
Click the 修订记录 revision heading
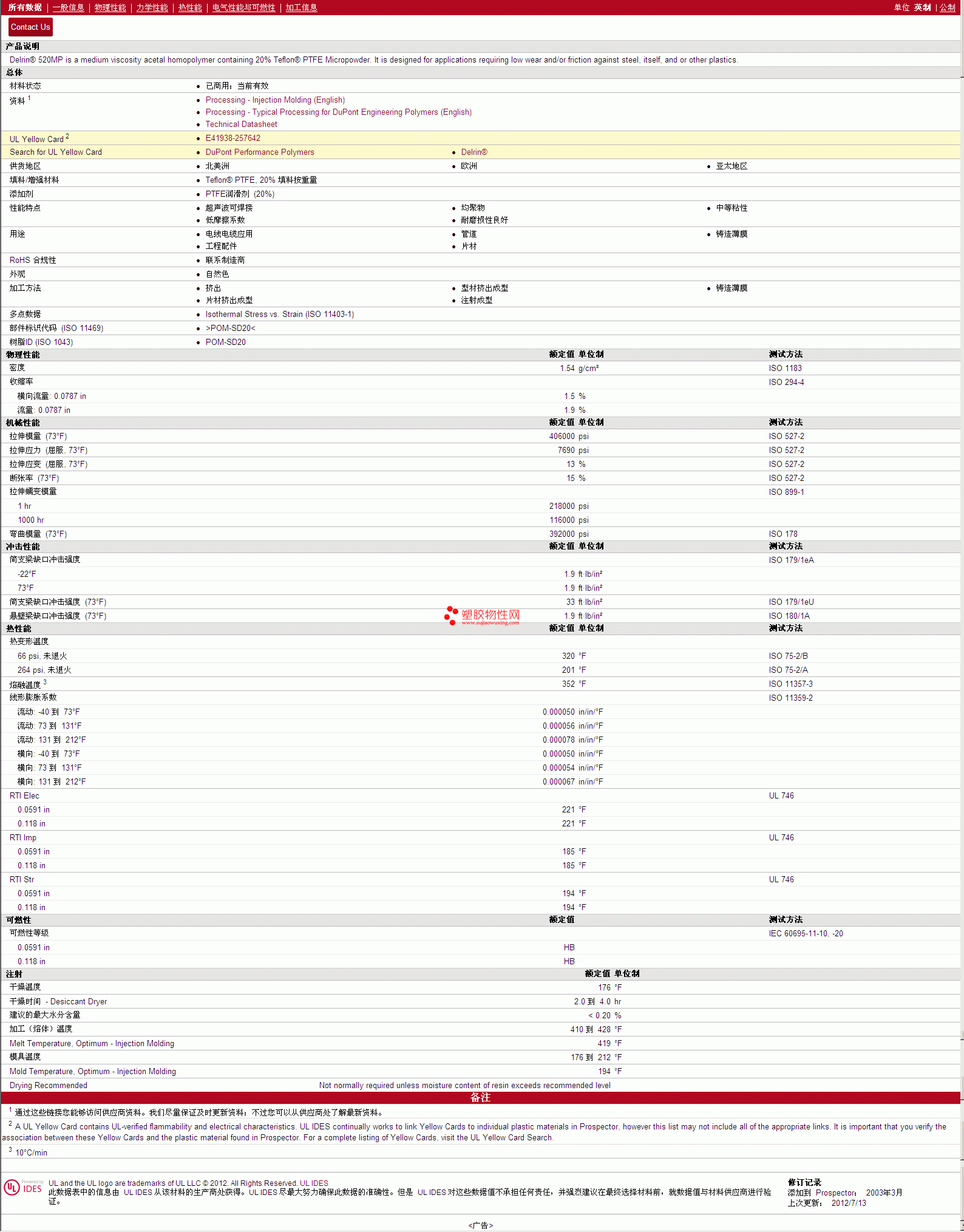(804, 1182)
